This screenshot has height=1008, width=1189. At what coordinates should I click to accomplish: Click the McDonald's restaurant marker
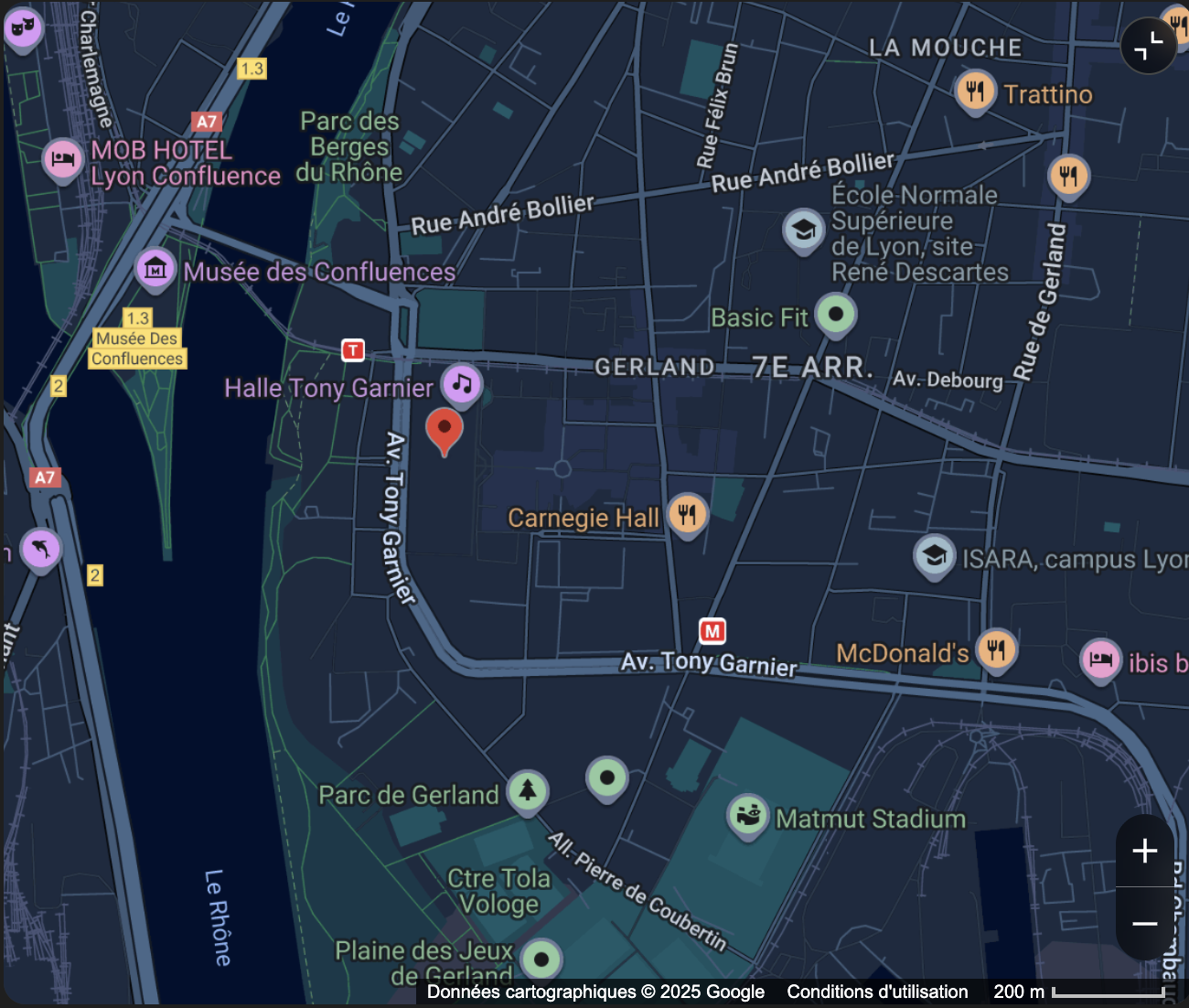click(996, 650)
